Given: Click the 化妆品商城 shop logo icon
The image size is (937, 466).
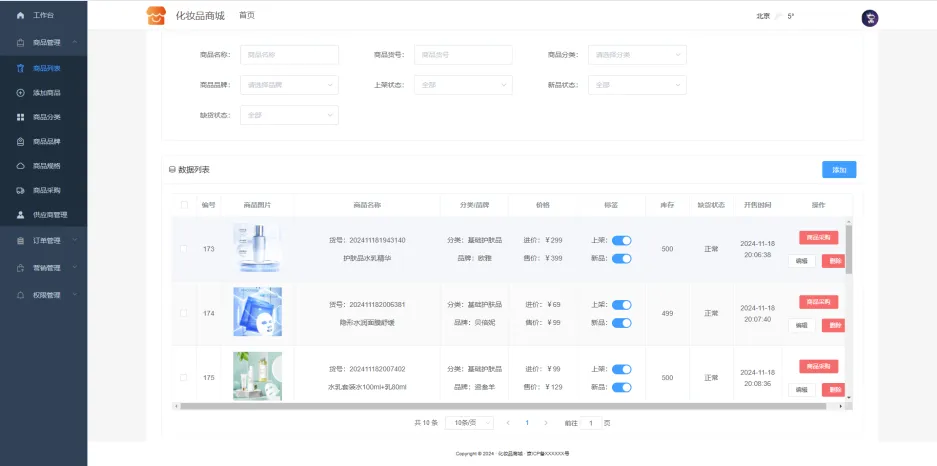Looking at the screenshot, I should [155, 16].
